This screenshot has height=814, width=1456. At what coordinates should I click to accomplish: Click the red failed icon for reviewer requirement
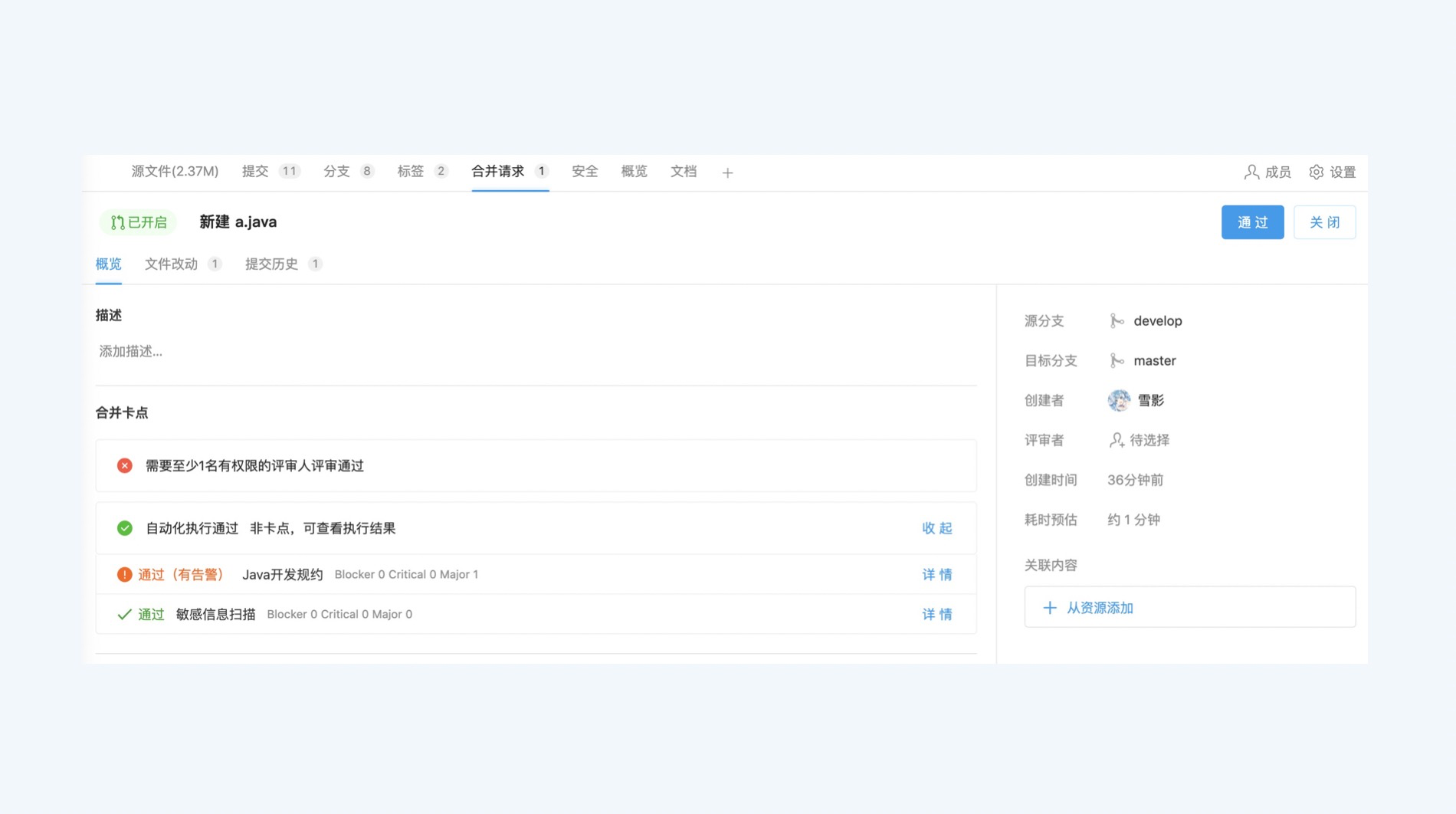click(124, 466)
